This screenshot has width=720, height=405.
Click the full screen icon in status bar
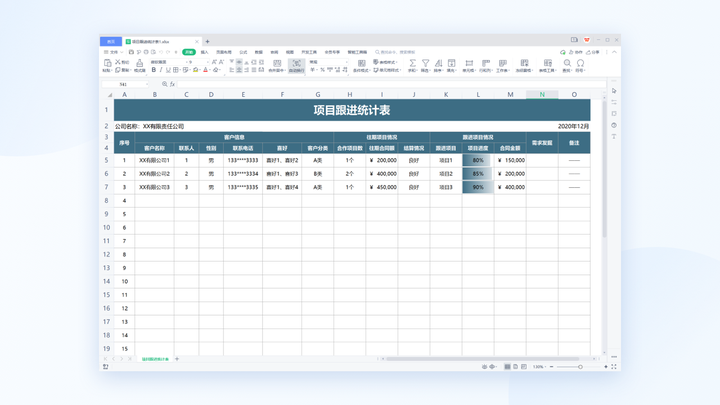click(614, 366)
